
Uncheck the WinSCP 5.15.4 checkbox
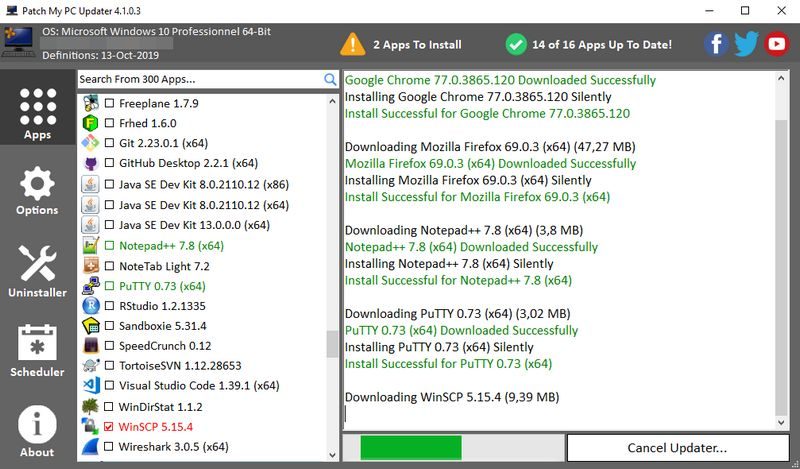[108, 426]
